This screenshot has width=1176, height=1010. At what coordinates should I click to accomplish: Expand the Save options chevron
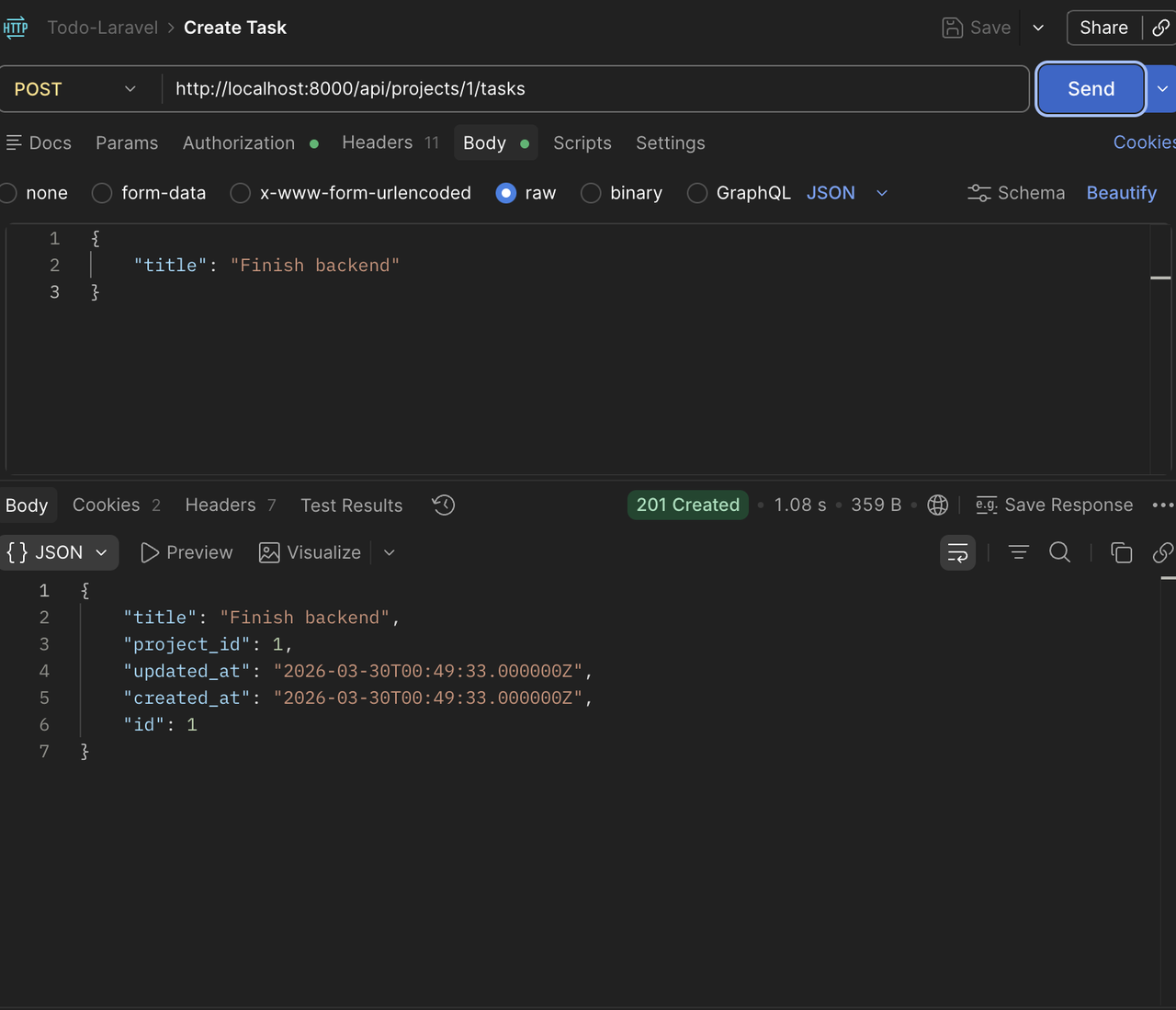1038,28
